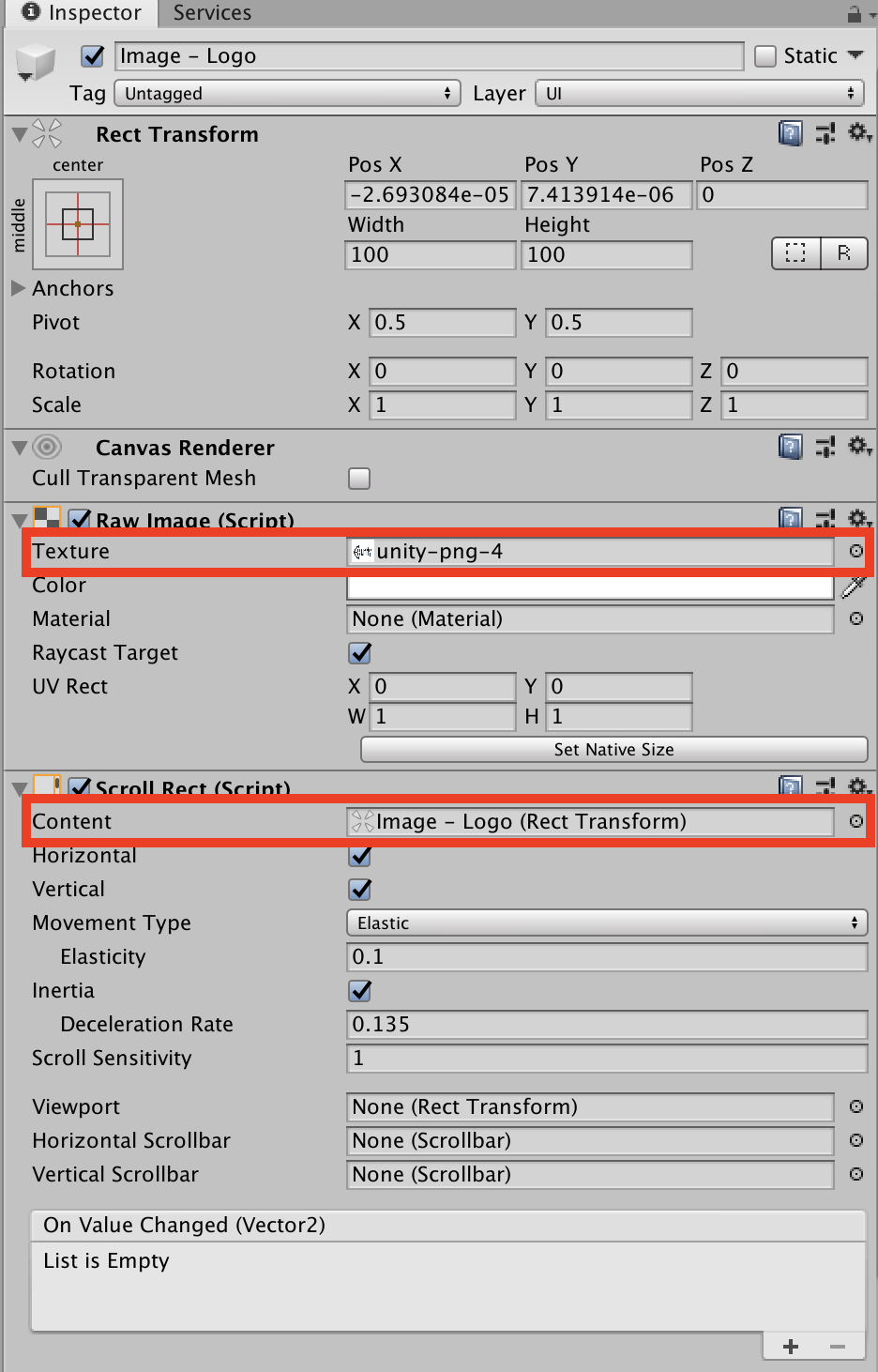Open Canvas Renderer preset selector icon

point(825,447)
